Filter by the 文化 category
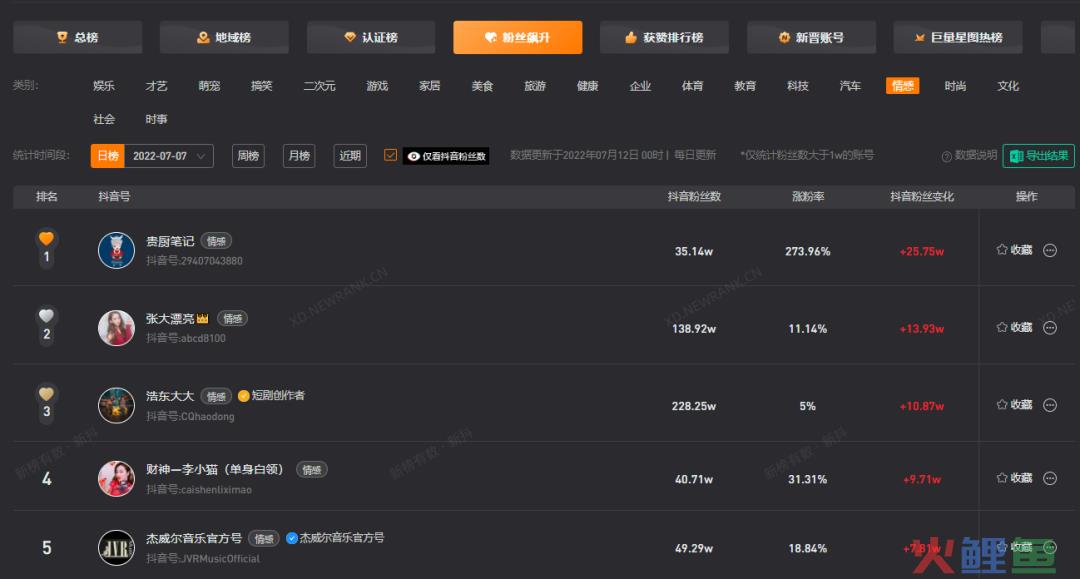 tap(1008, 86)
